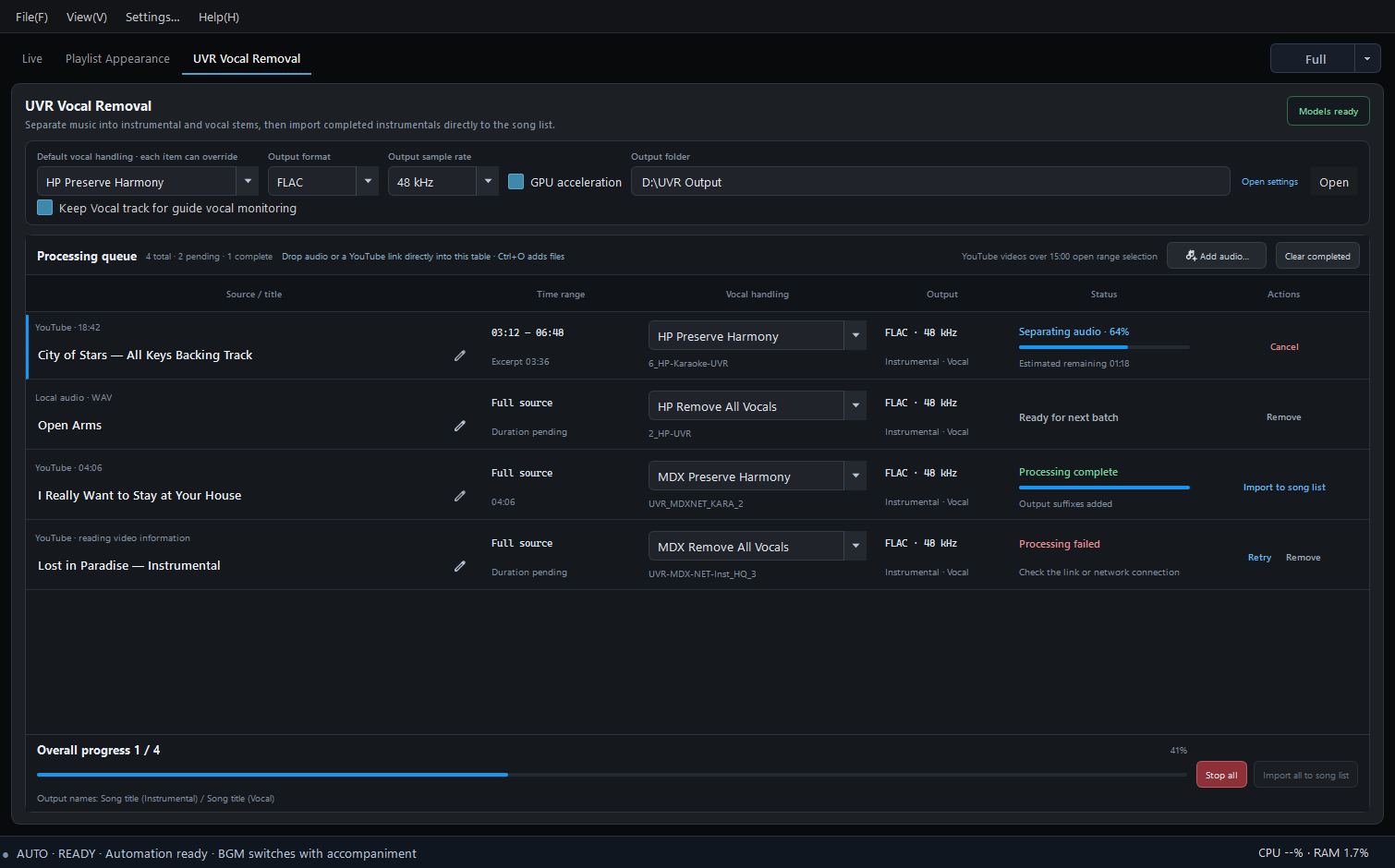Retry the failed Lost in Paradise item
The image size is (1395, 868).
1259,558
